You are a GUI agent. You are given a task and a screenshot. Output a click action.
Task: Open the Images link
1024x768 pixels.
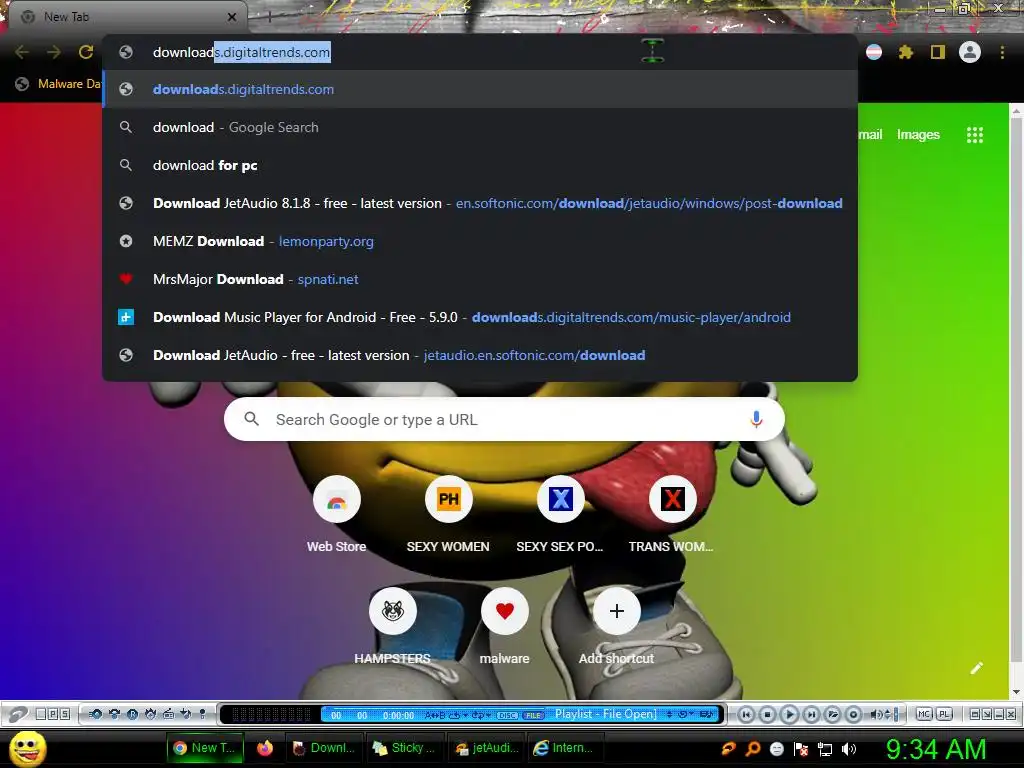coord(918,135)
